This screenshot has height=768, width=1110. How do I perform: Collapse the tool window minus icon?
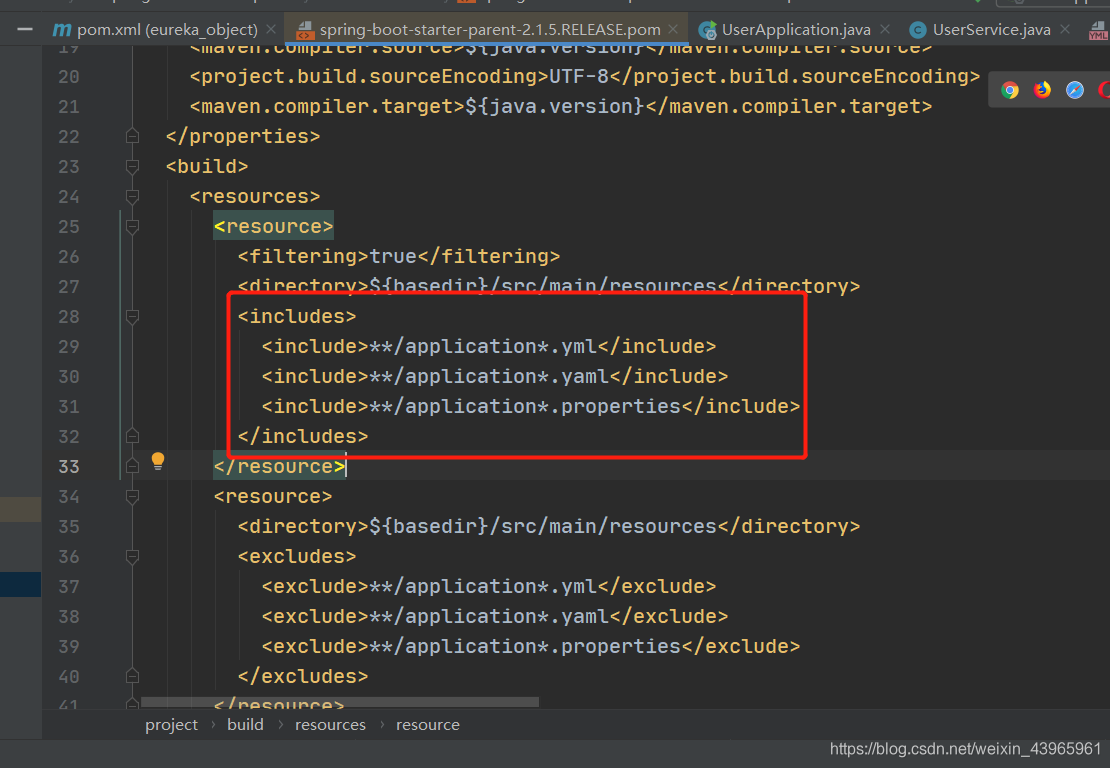(25, 30)
